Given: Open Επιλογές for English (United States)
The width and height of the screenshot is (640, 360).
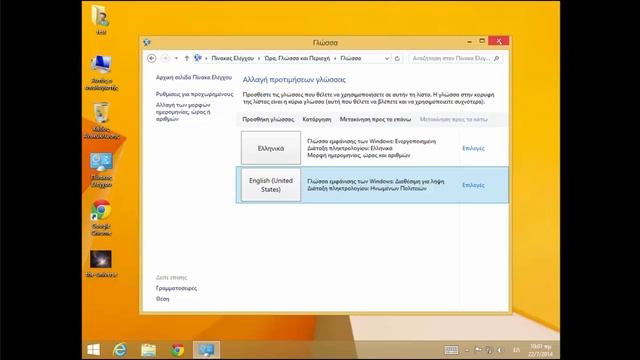Looking at the screenshot, I should pos(473,185).
